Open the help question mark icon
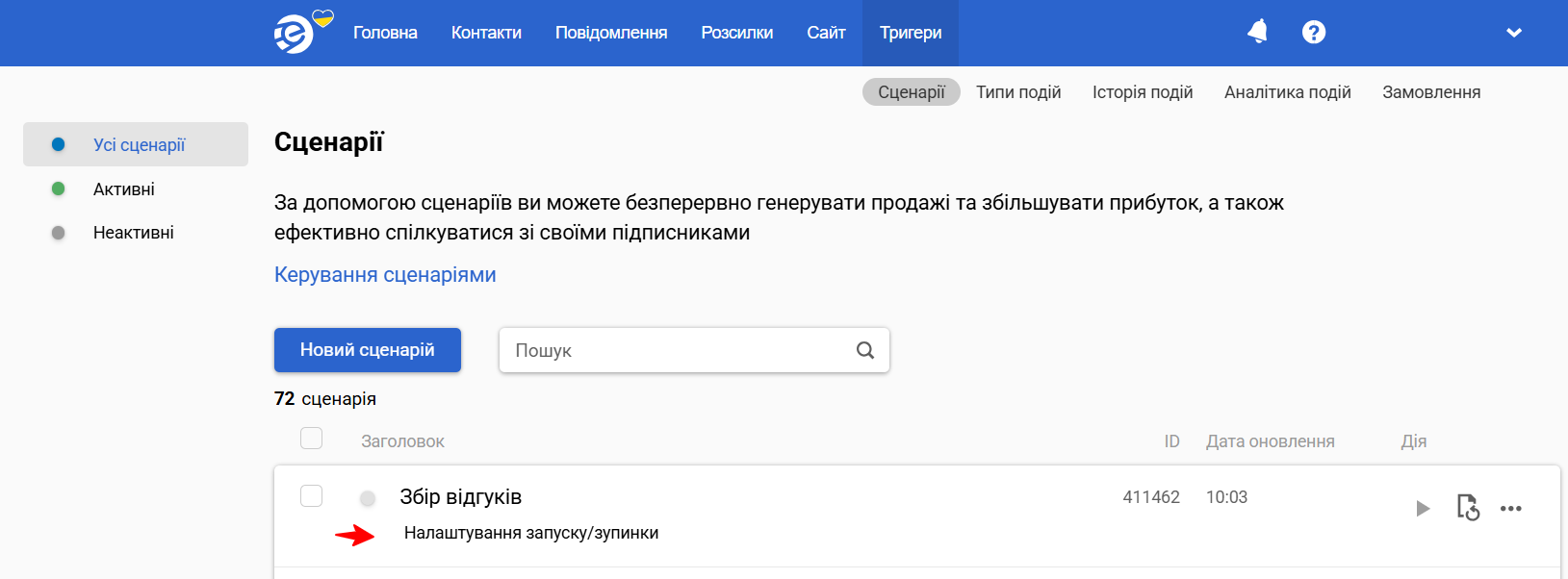1568x579 pixels. click(1314, 33)
